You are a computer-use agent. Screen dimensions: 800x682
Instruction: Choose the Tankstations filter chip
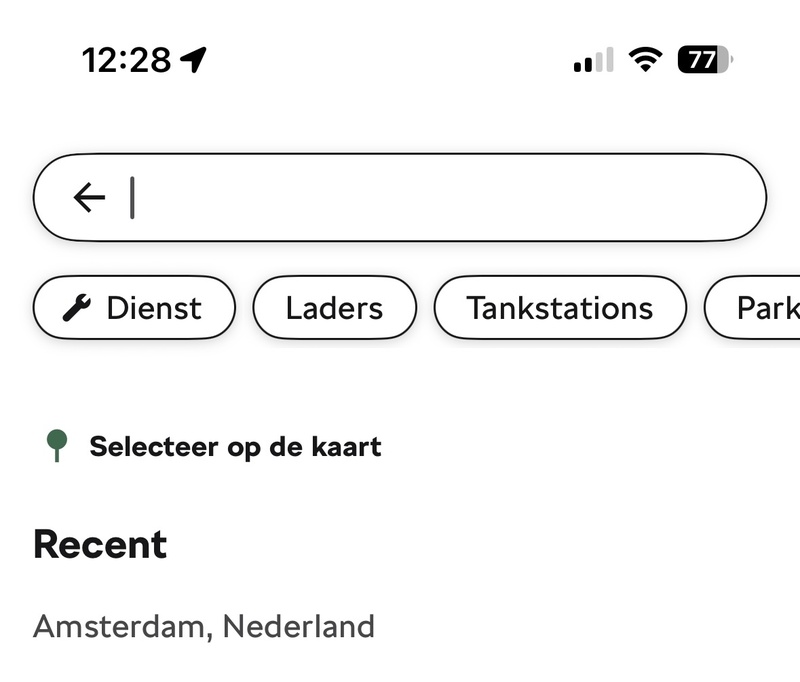coord(559,308)
